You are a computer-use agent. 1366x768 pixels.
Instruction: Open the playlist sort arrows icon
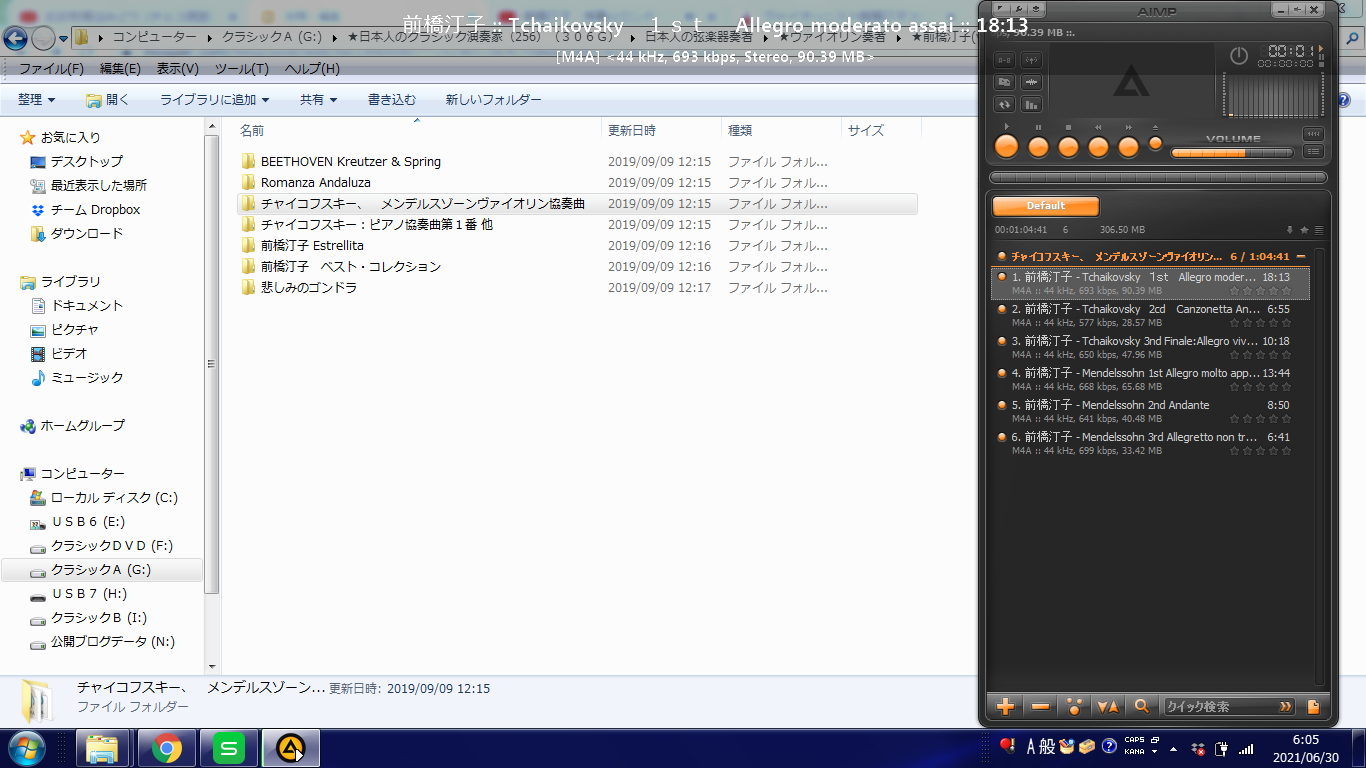coord(1108,706)
